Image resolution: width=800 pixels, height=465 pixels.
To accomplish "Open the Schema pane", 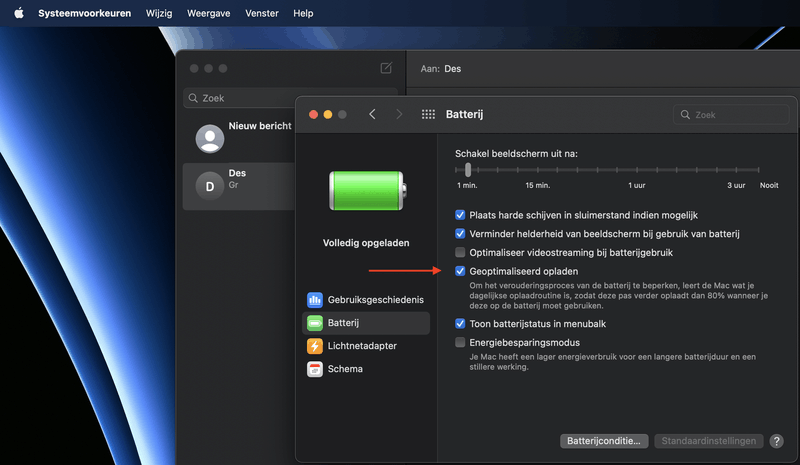I will (x=366, y=369).
